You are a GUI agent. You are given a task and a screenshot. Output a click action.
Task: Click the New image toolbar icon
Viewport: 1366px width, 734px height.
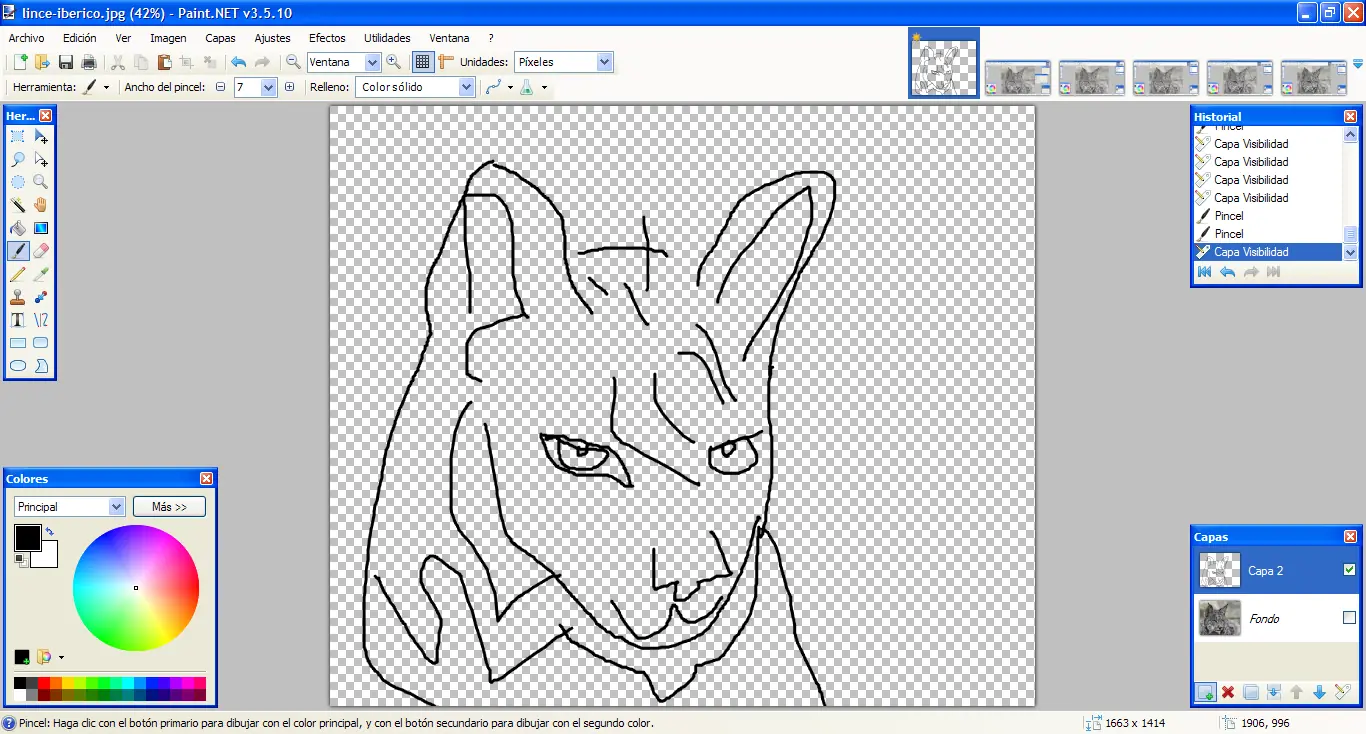20,62
